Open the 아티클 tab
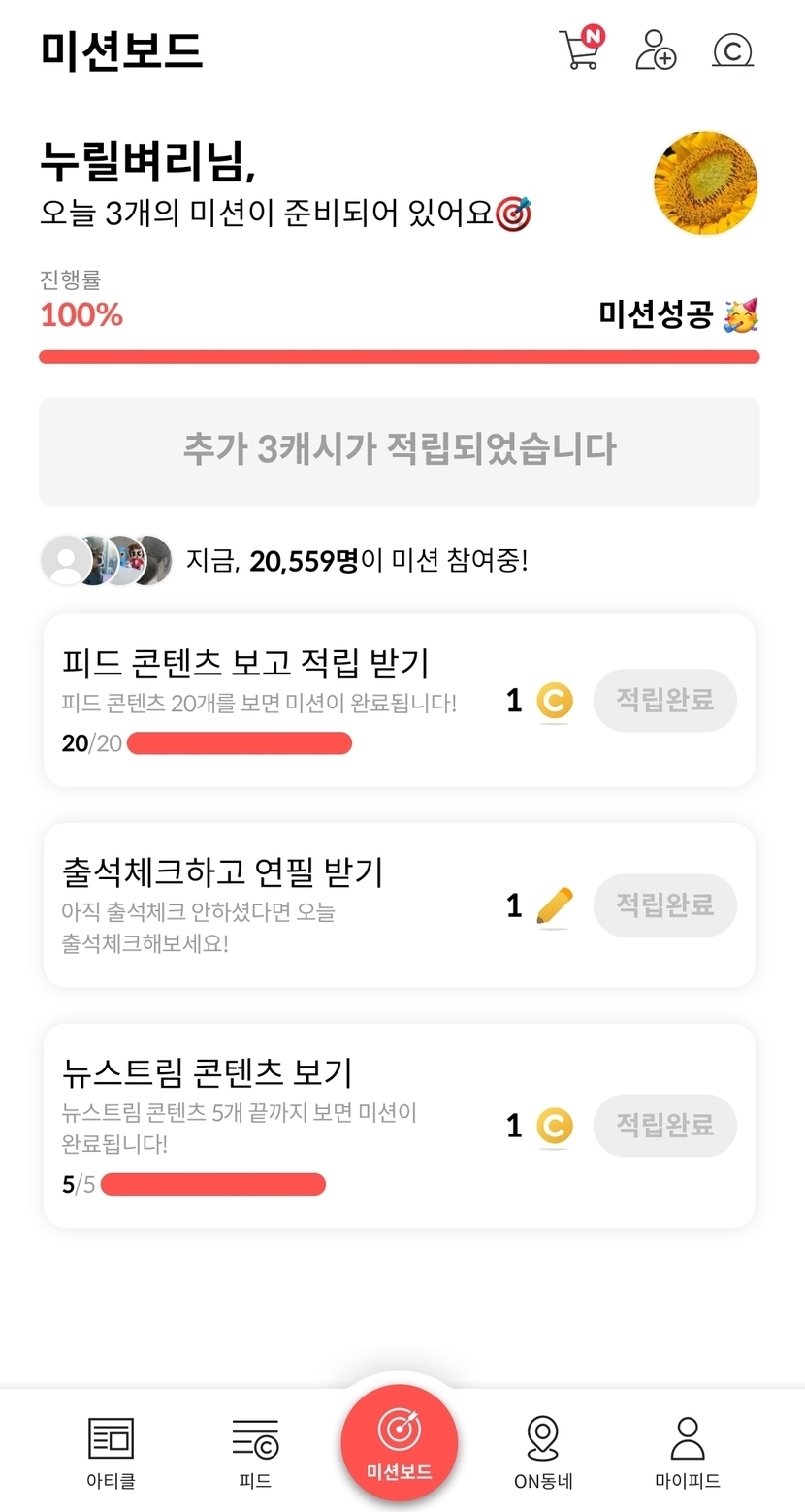 tap(111, 1452)
